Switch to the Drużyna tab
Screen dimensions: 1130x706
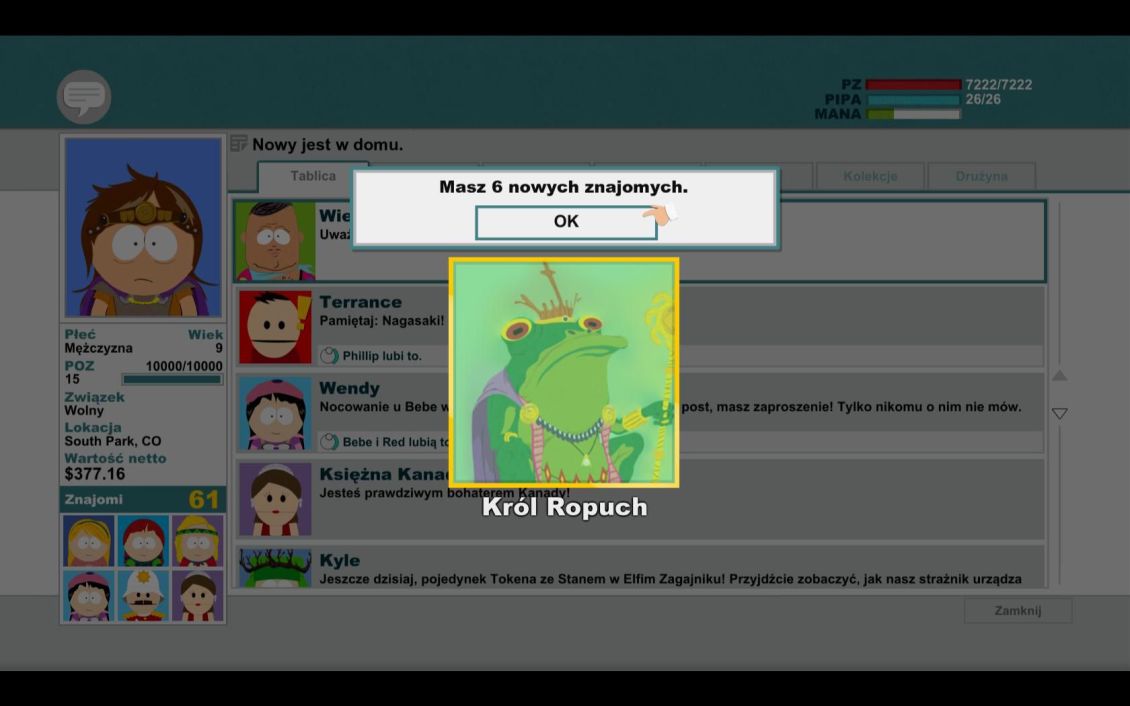point(981,176)
